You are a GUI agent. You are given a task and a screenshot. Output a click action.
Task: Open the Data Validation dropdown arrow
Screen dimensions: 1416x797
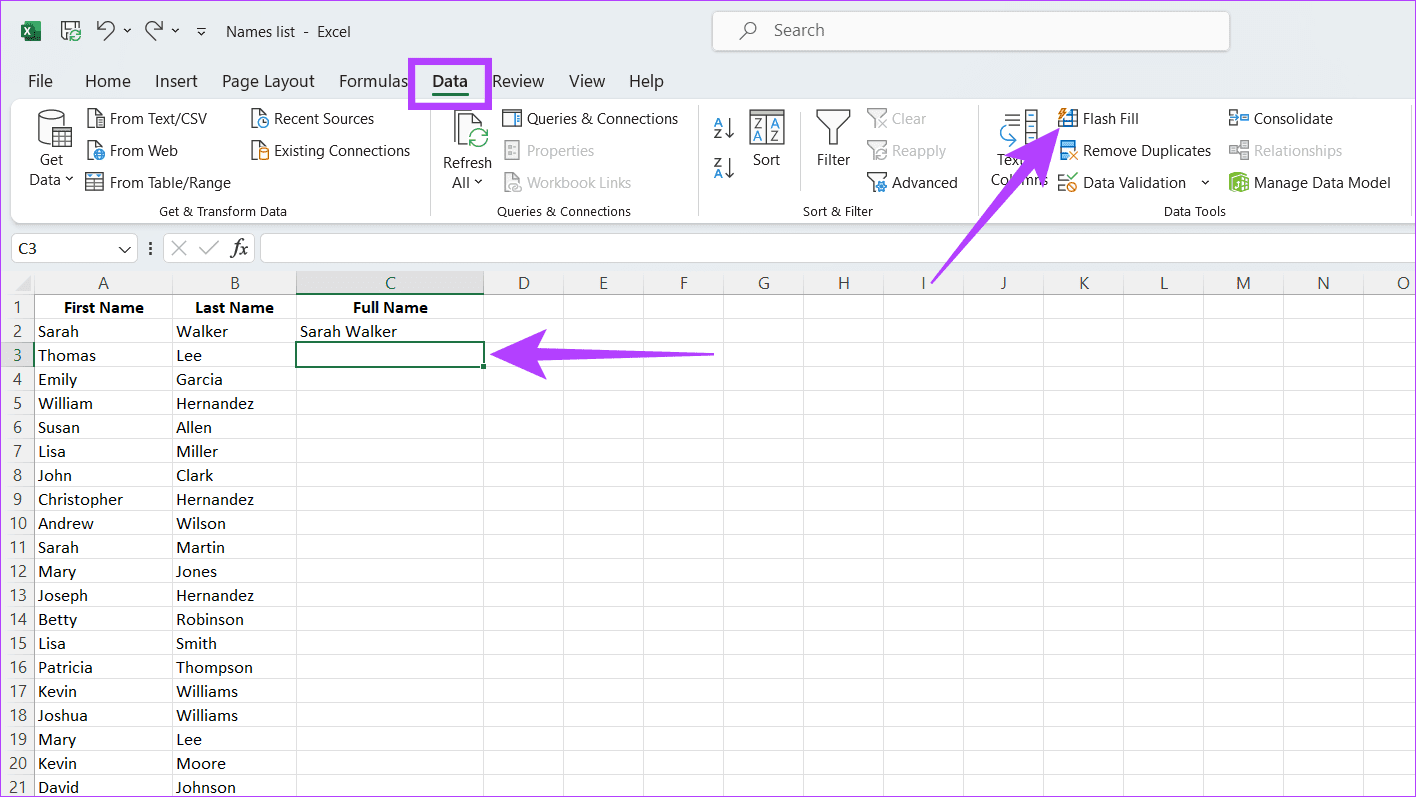pyautogui.click(x=1205, y=183)
